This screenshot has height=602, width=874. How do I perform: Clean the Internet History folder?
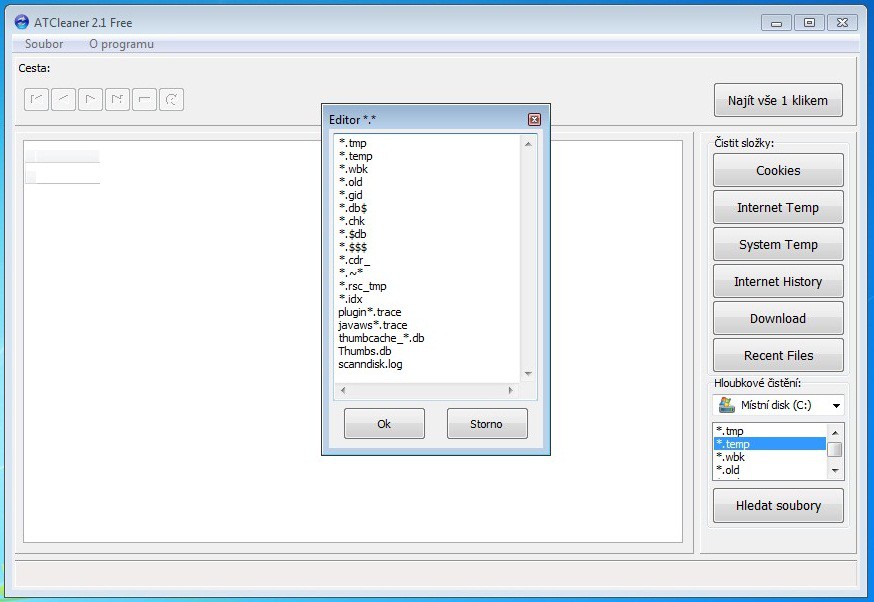click(x=778, y=281)
